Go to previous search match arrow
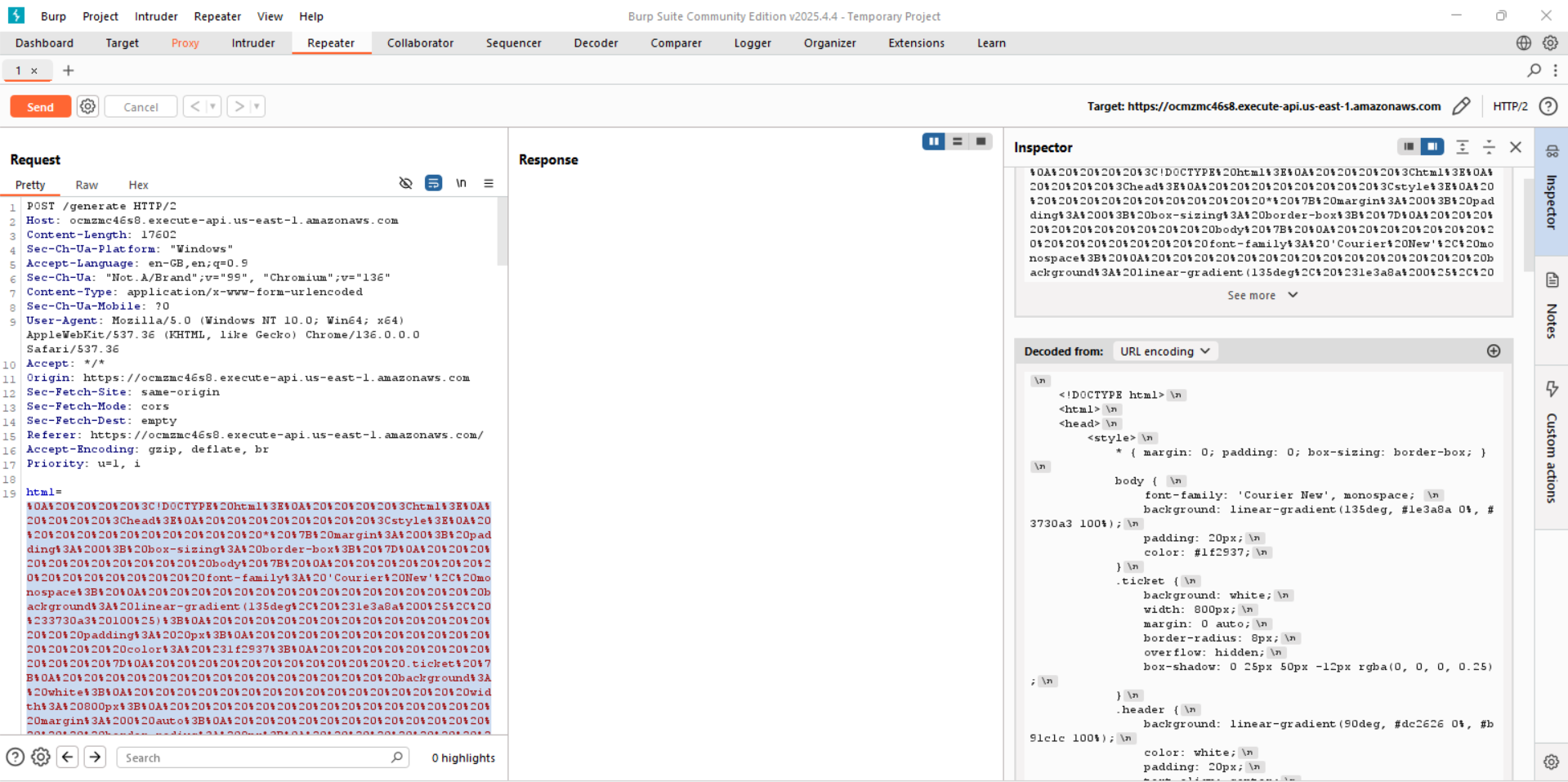The width and height of the screenshot is (1568, 782). pos(68,757)
